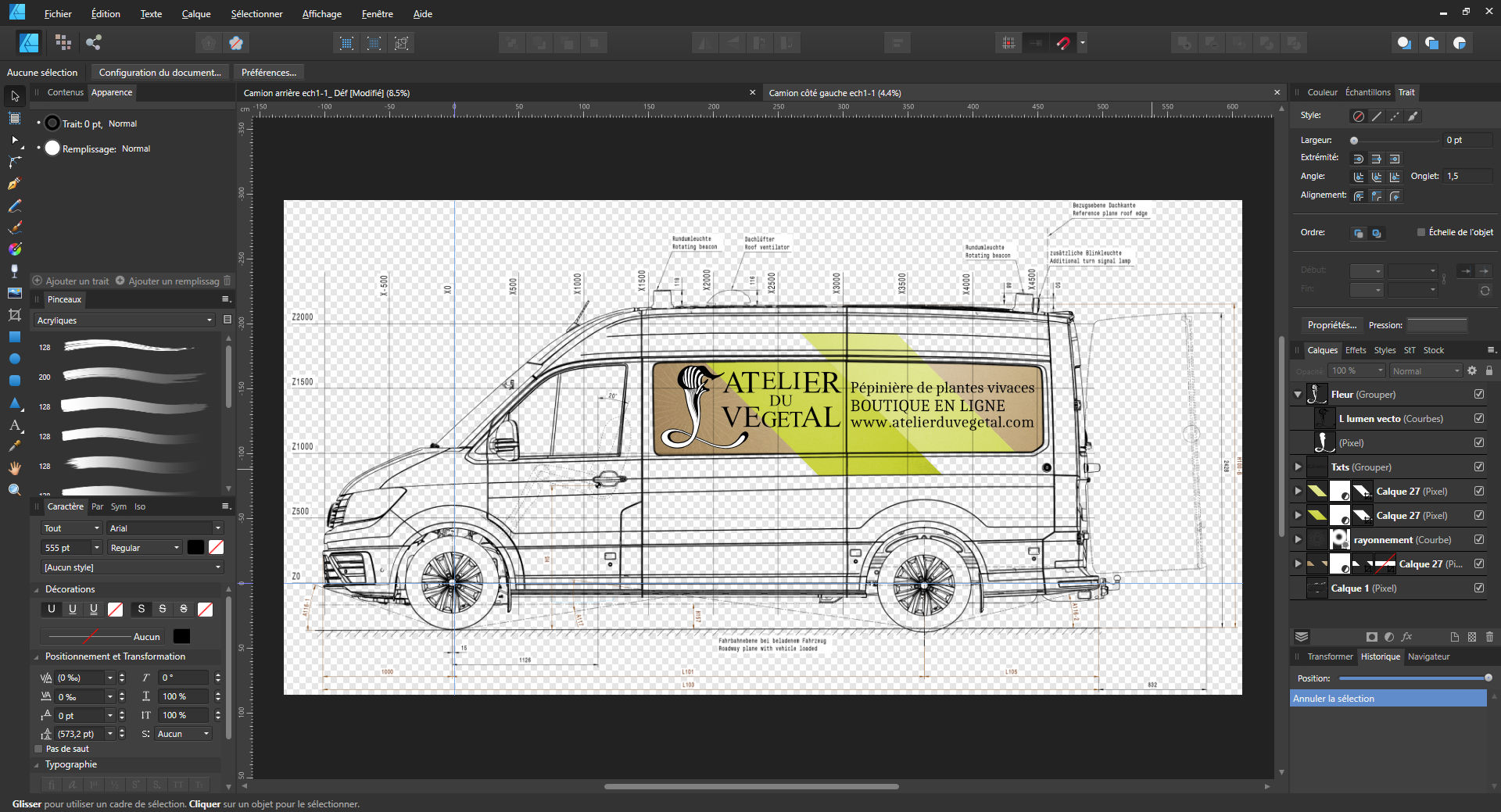The width and height of the screenshot is (1501, 812).
Task: Select Annuler la sélection history entry
Action: point(1388,699)
